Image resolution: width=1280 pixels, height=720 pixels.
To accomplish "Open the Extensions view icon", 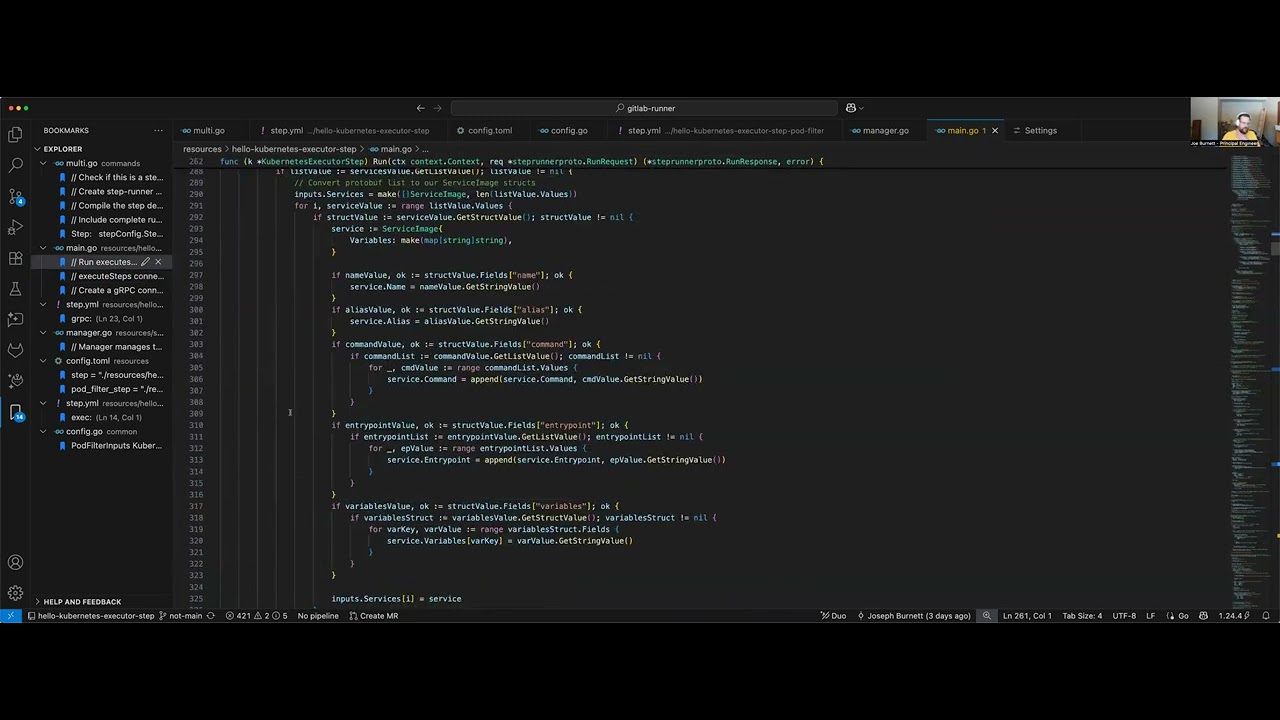I will tap(15, 258).
